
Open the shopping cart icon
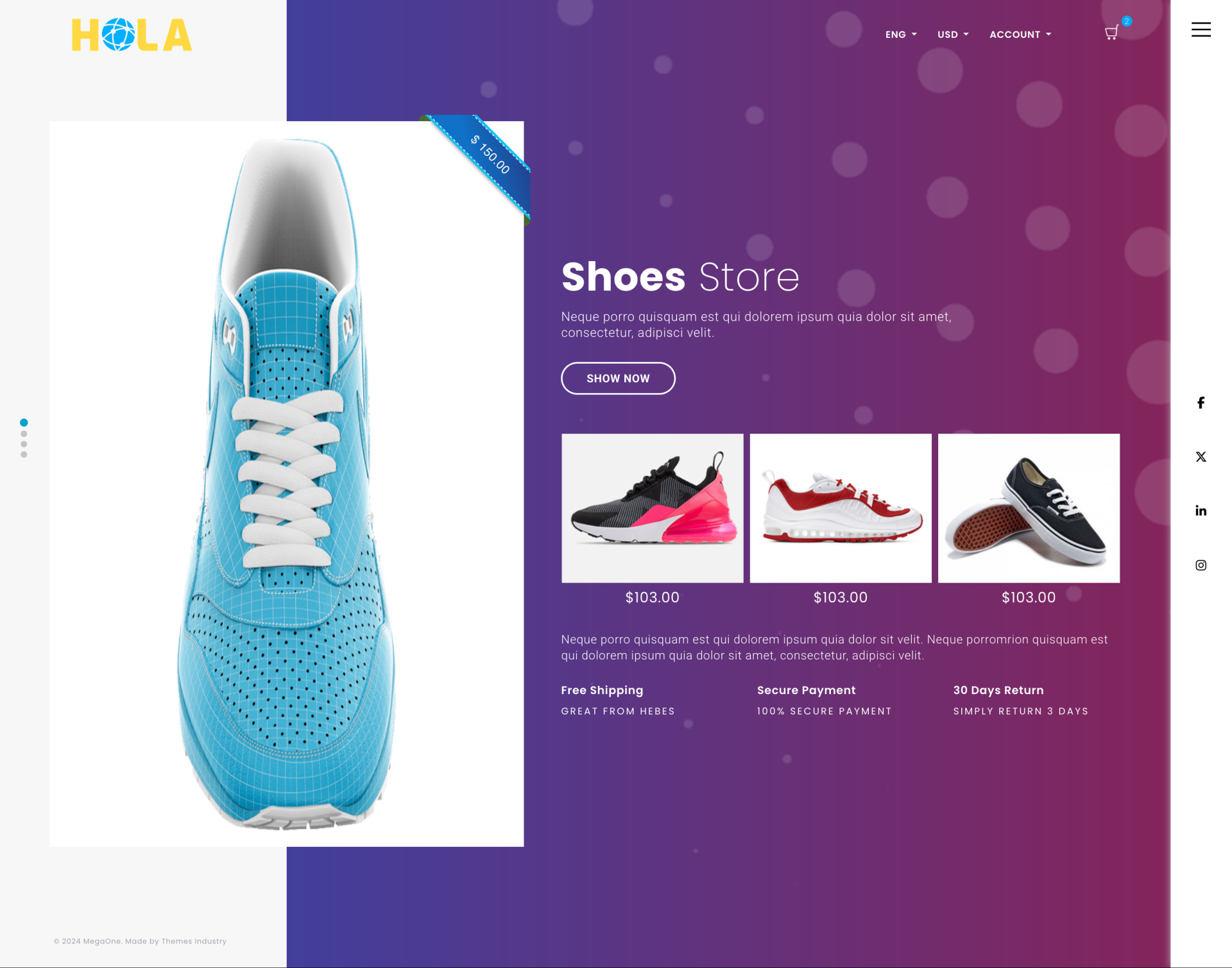1111,33
